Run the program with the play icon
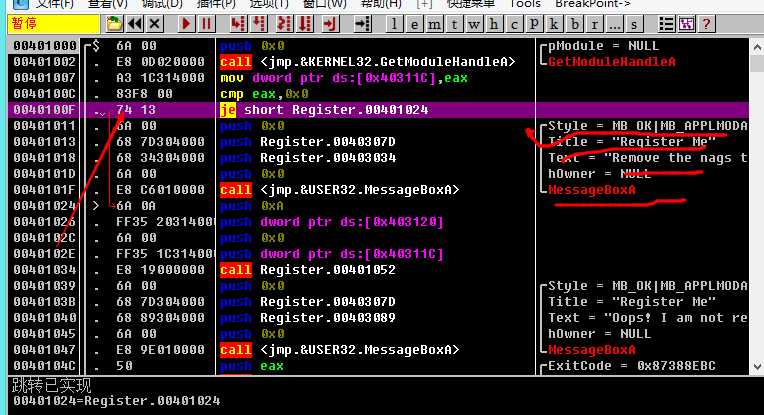764x415 pixels. [186, 23]
